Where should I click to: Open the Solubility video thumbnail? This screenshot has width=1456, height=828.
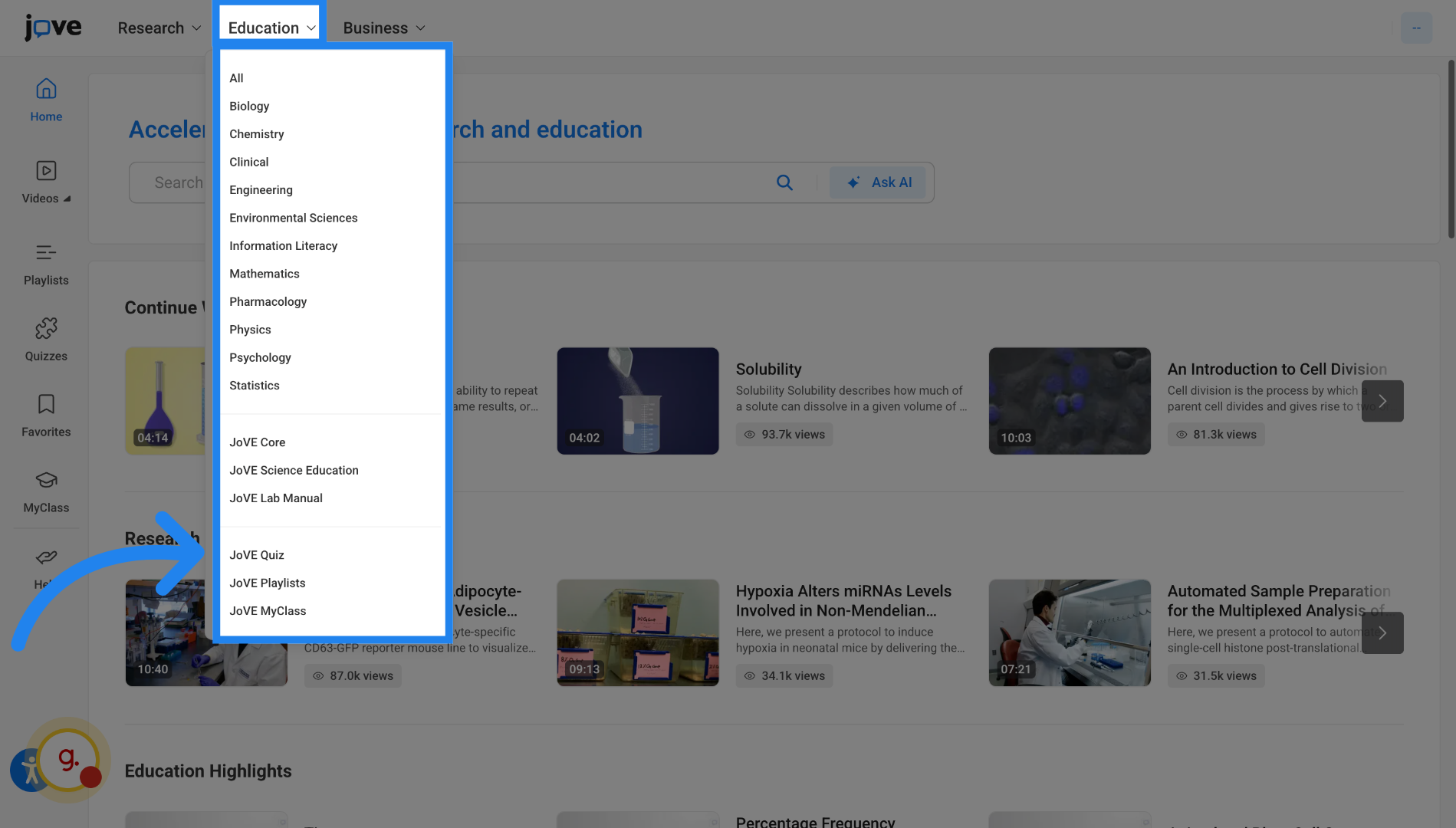638,401
